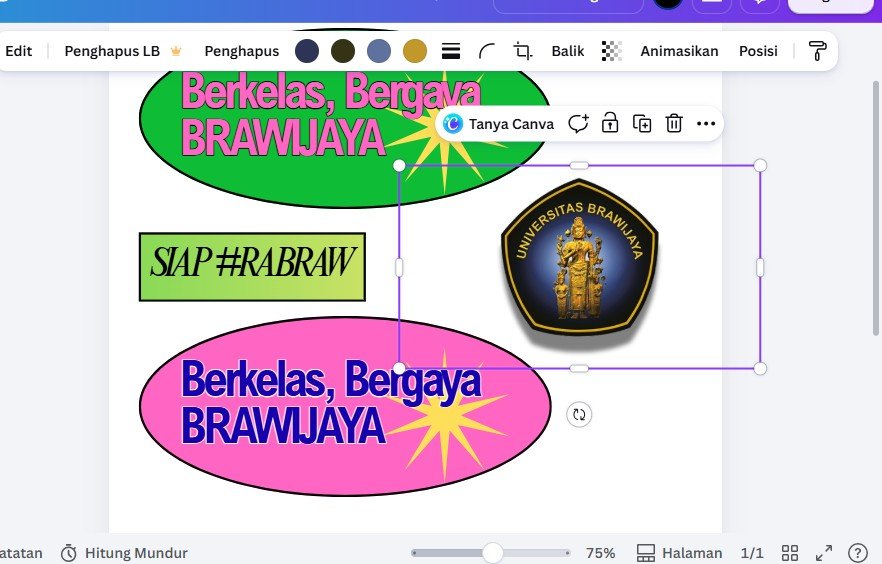The width and height of the screenshot is (882, 564).
Task: Enter fullscreen with expand arrows icon
Action: click(824, 553)
